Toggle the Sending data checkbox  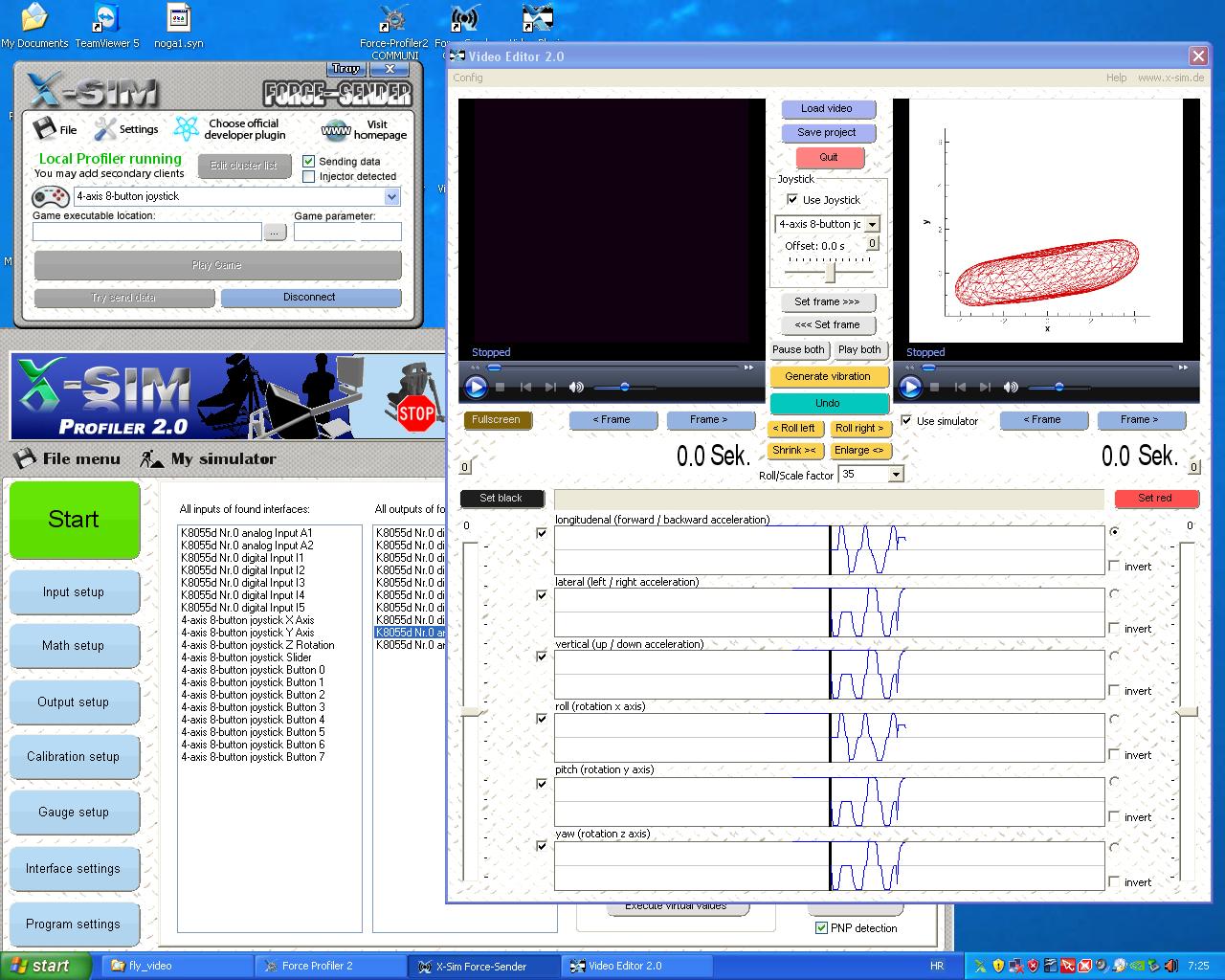[309, 161]
